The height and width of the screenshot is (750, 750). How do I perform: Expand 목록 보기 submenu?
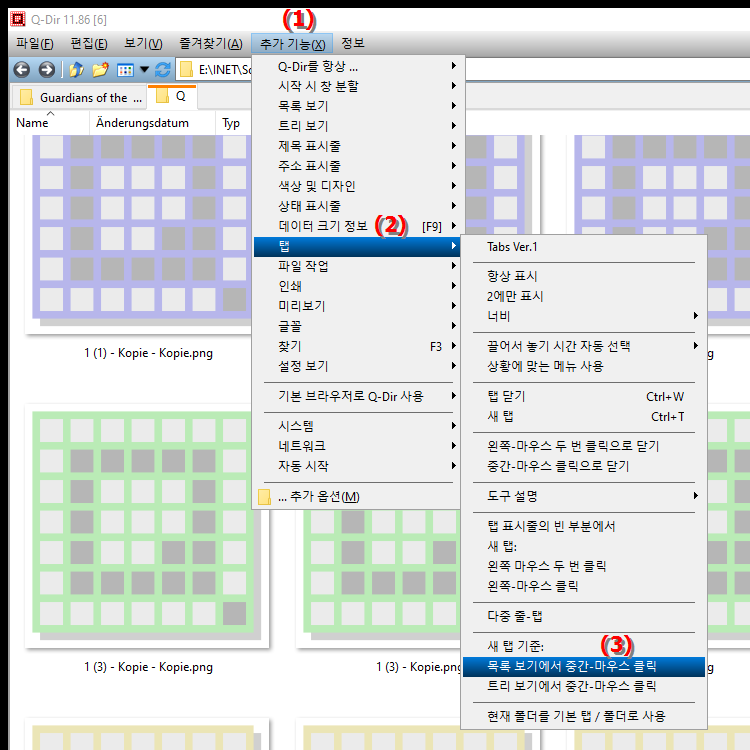pos(356,106)
